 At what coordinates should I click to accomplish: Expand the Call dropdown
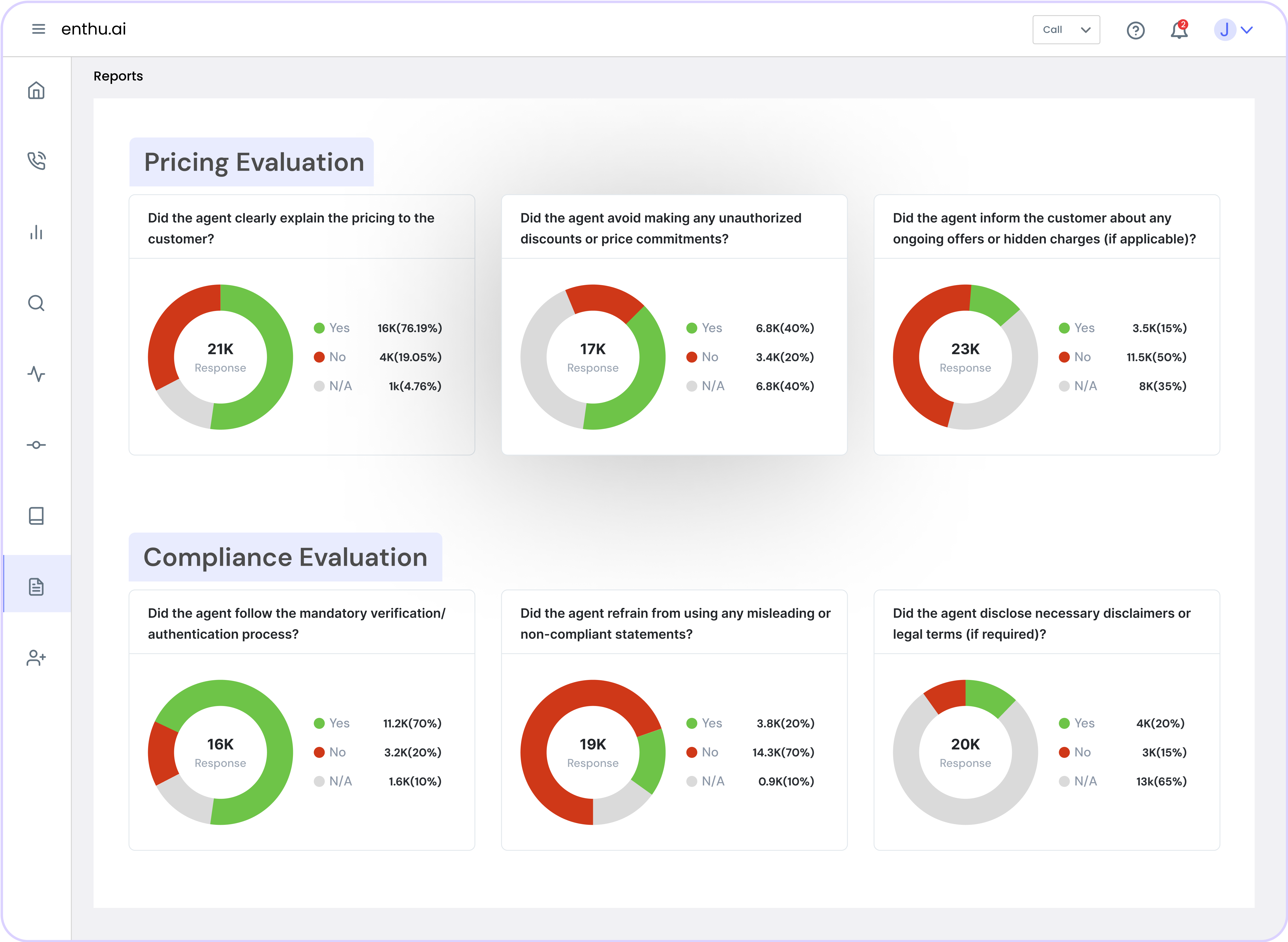click(1066, 30)
